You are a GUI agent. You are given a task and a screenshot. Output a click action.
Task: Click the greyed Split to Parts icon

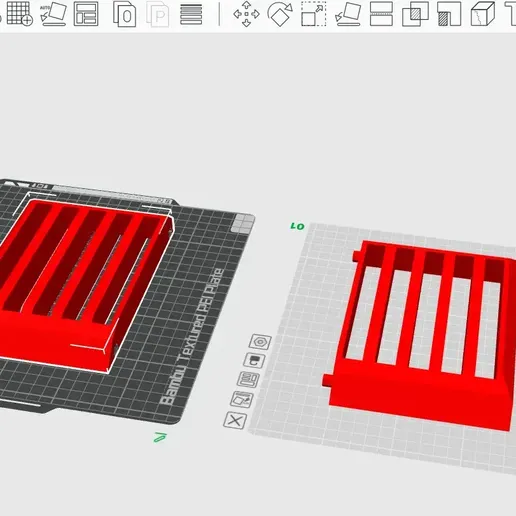point(158,14)
